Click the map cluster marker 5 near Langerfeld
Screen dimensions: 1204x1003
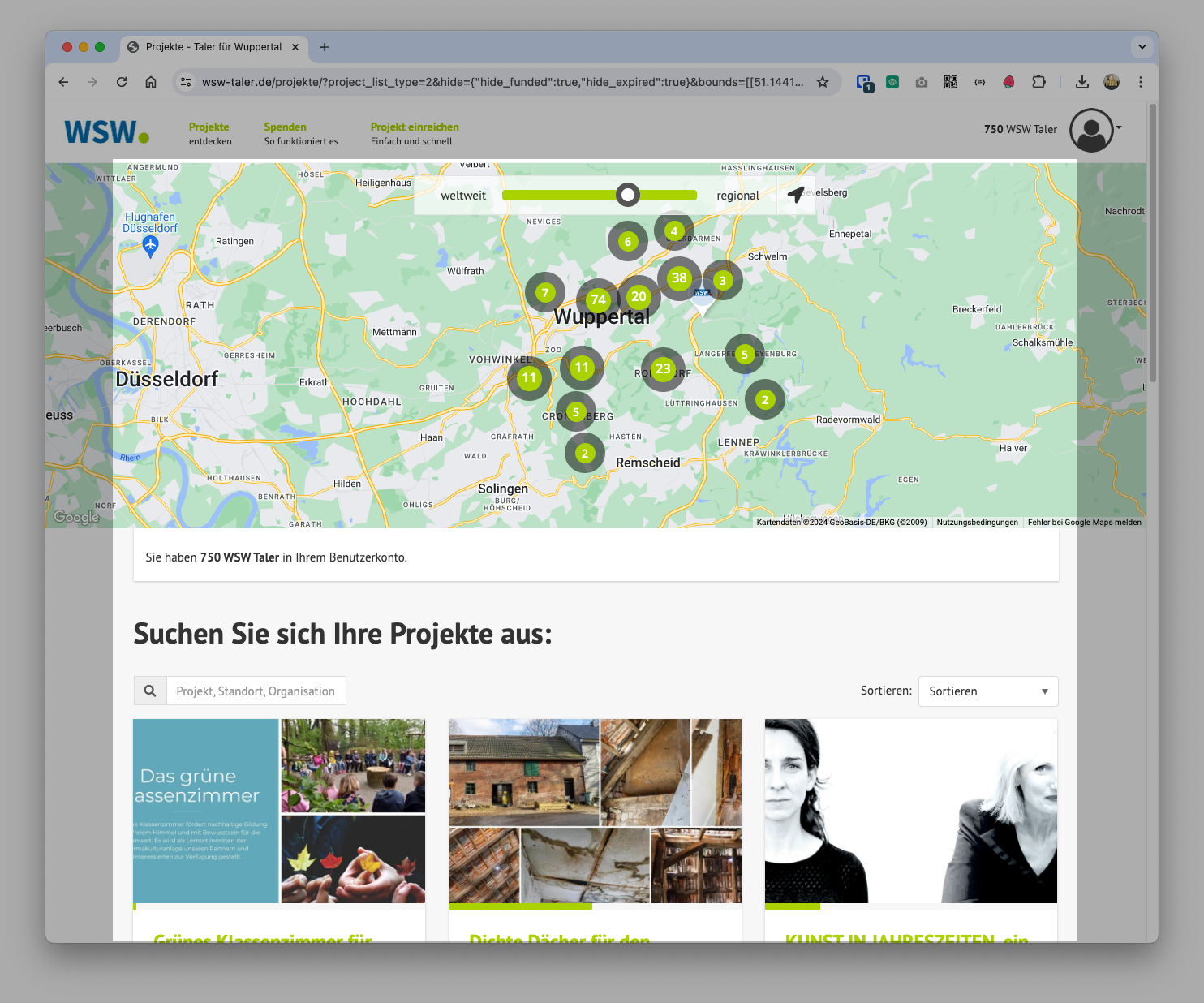click(745, 354)
